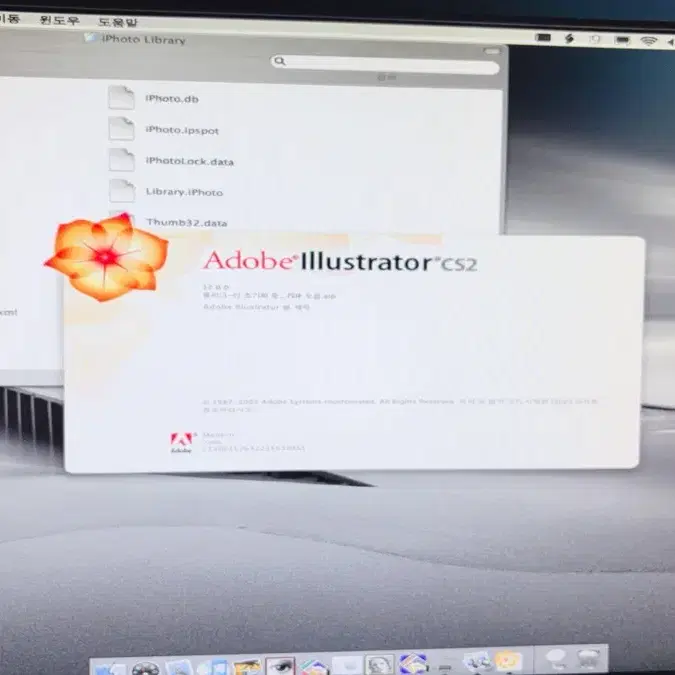This screenshot has height=675, width=675.
Task: Click the file name iPhotoLock.data
Action: point(189,161)
